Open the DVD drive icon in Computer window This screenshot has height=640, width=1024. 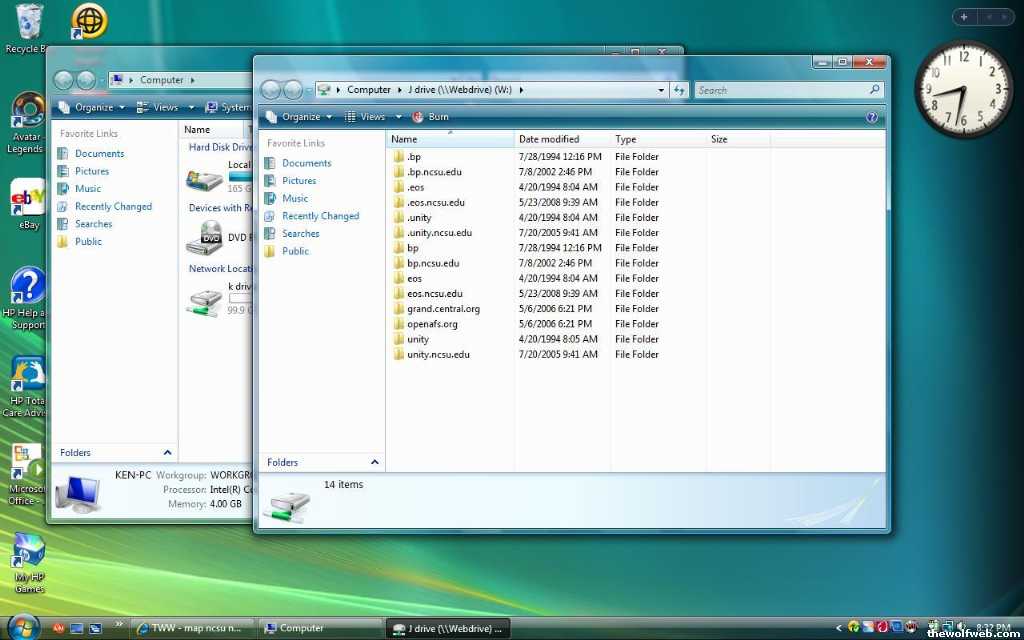tap(204, 238)
